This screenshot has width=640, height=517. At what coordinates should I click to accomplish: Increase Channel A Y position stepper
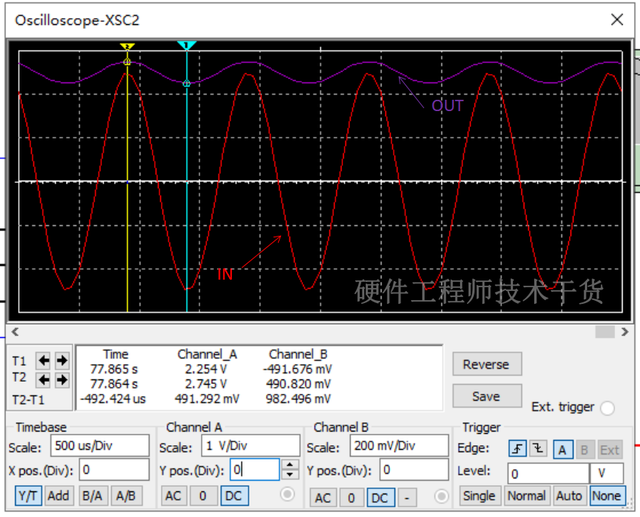[x=289, y=465]
